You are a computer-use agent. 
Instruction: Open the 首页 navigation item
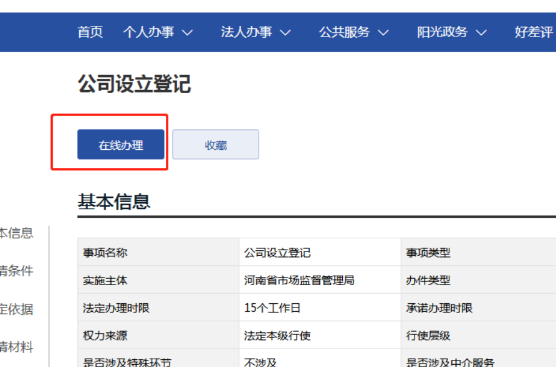pos(90,32)
